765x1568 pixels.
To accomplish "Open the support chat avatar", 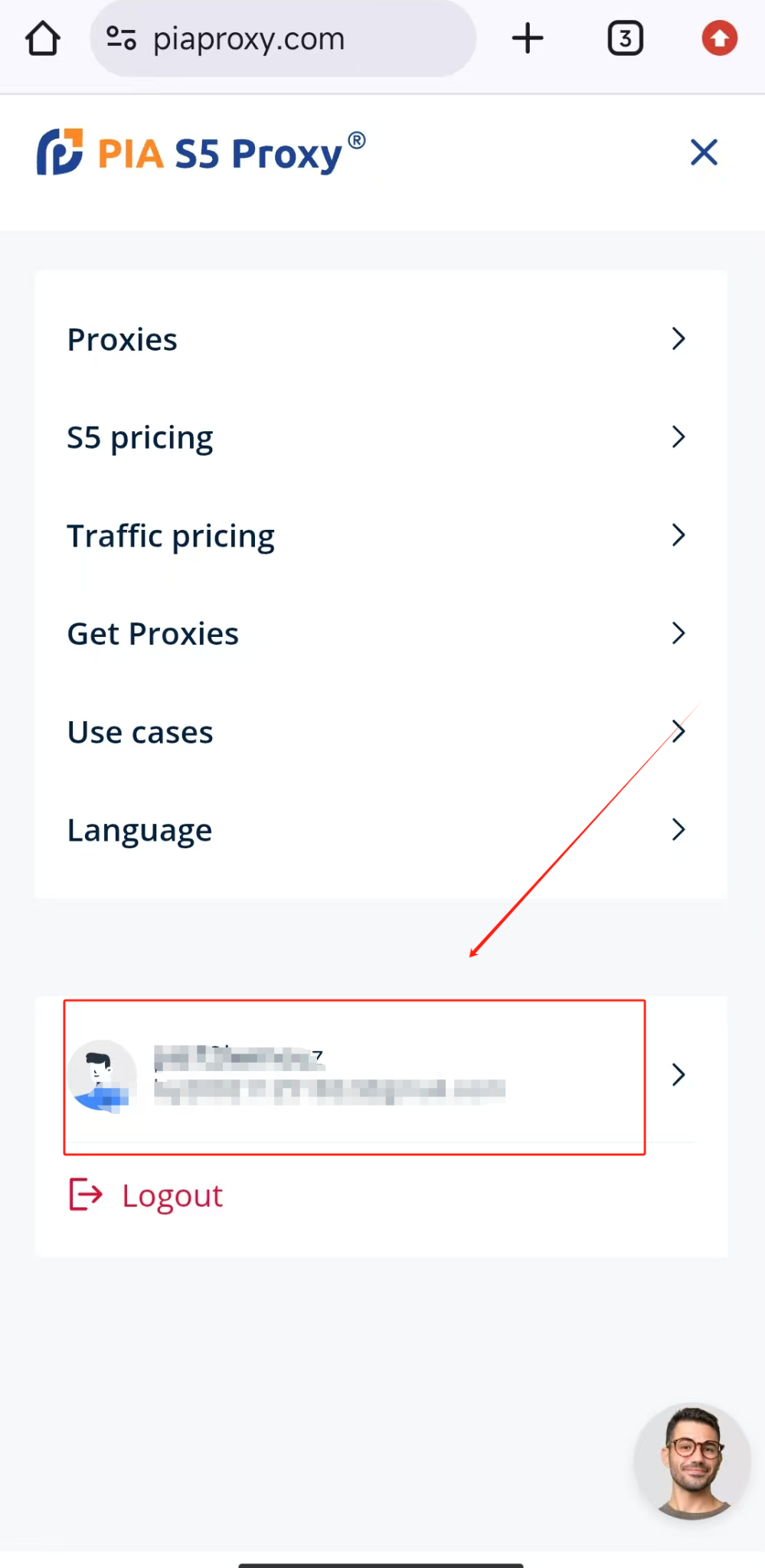I will pos(692,1462).
